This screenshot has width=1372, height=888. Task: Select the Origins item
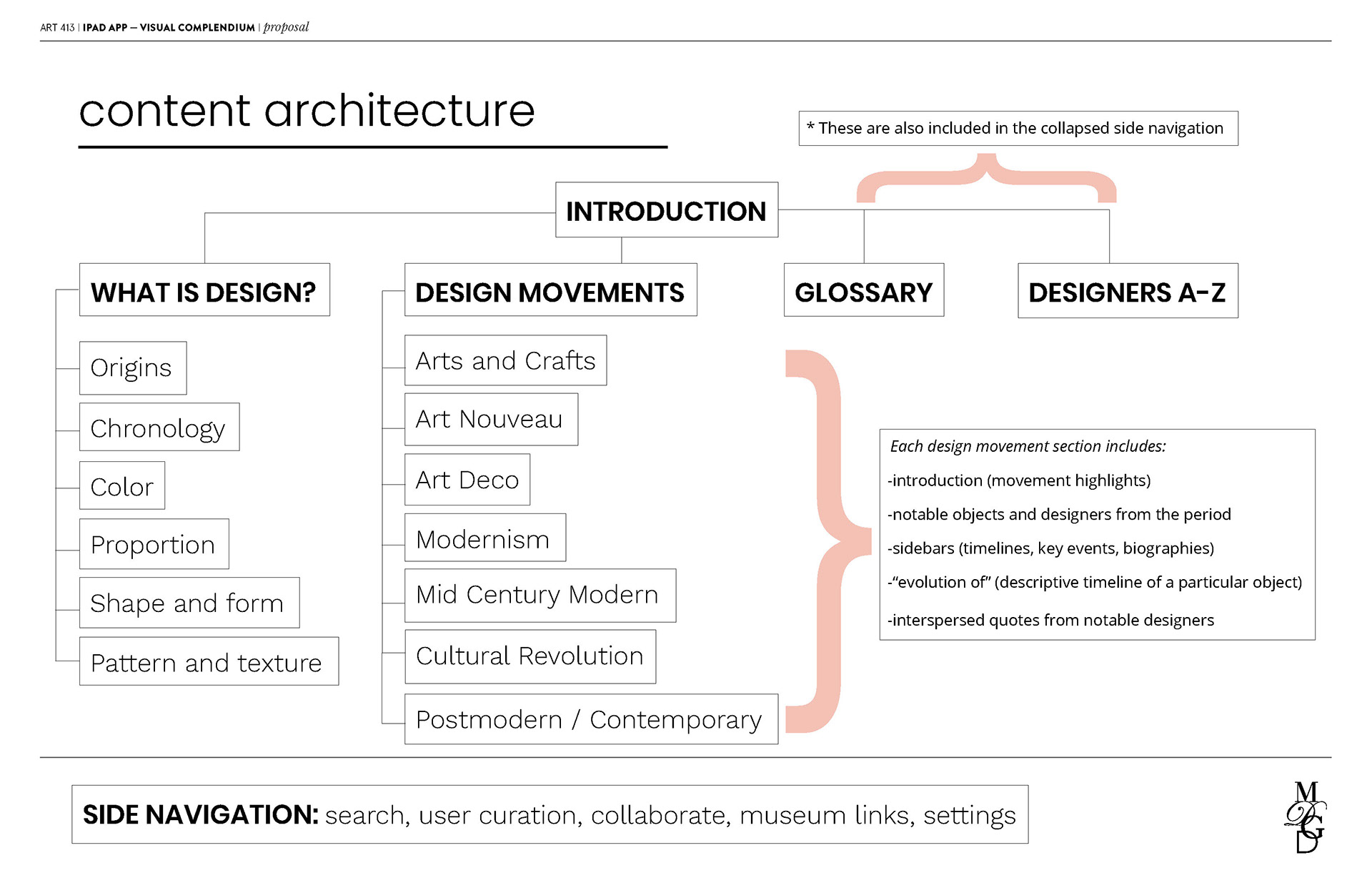pyautogui.click(x=133, y=367)
